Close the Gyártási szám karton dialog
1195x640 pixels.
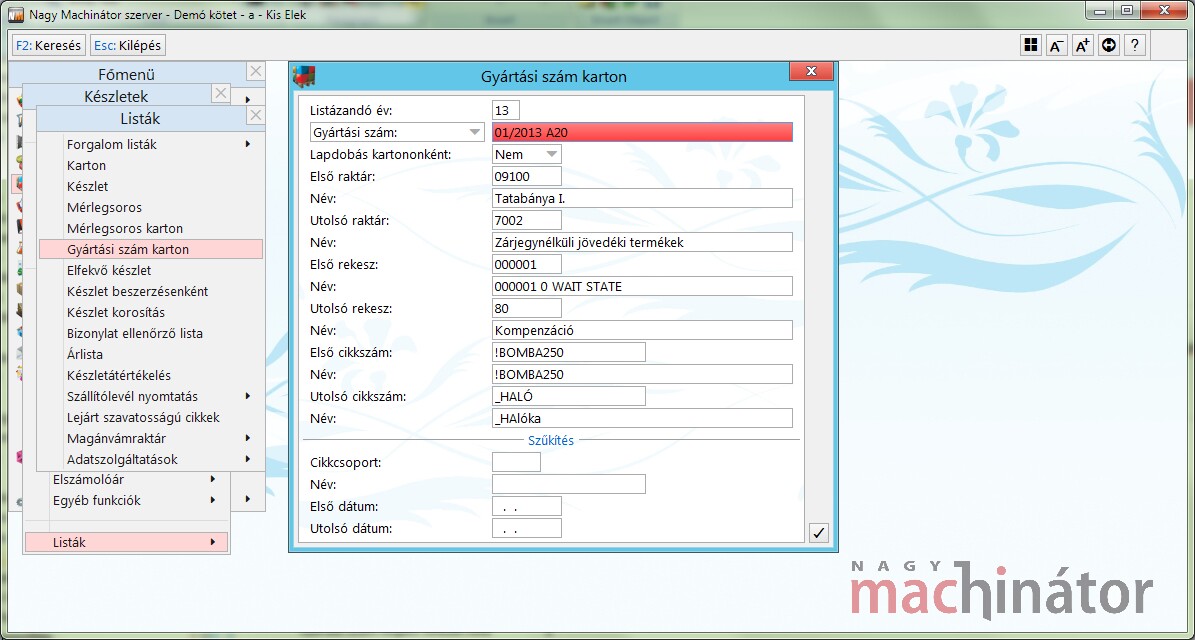point(811,71)
